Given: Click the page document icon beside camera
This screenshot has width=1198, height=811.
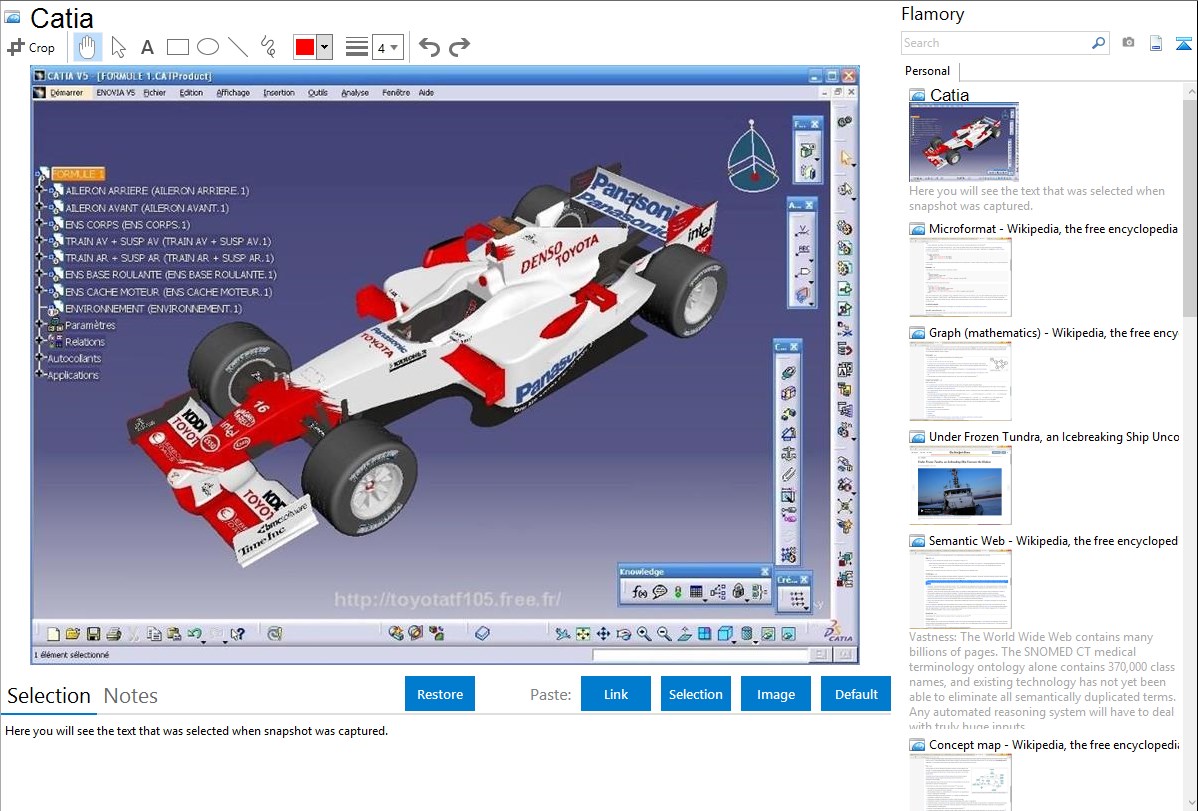Looking at the screenshot, I should [x=1156, y=43].
